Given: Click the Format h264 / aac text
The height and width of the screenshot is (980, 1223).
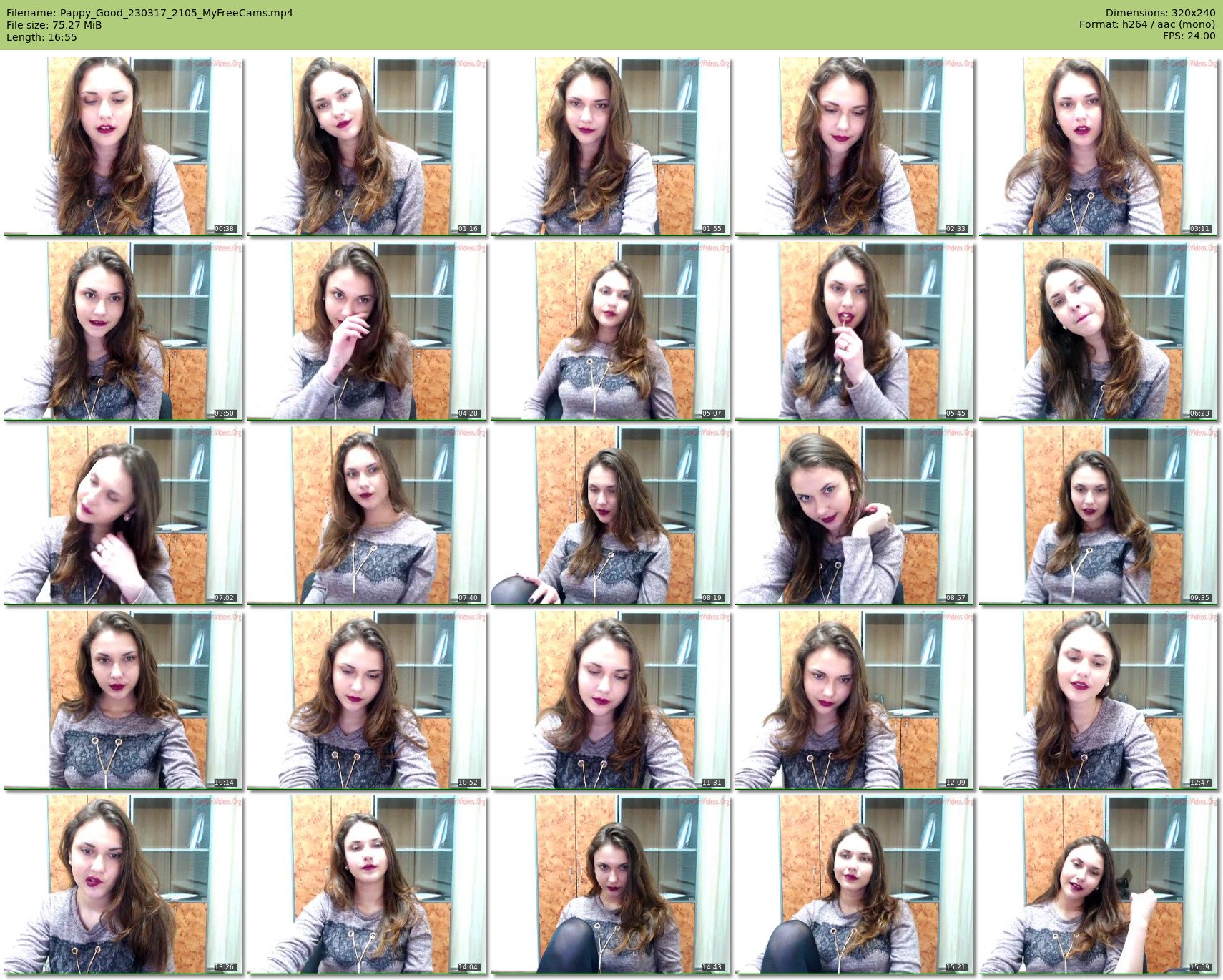Looking at the screenshot, I should pyautogui.click(x=1146, y=24).
